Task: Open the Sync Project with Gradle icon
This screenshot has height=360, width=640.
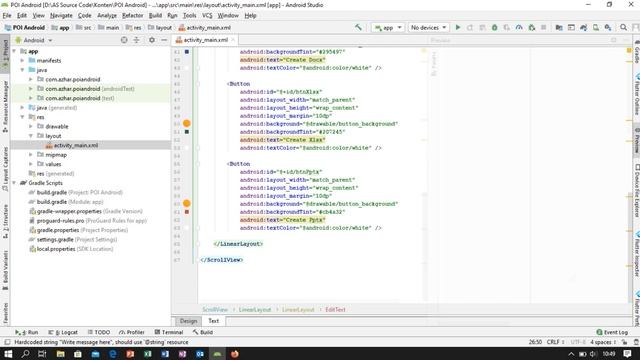Action: [584, 27]
